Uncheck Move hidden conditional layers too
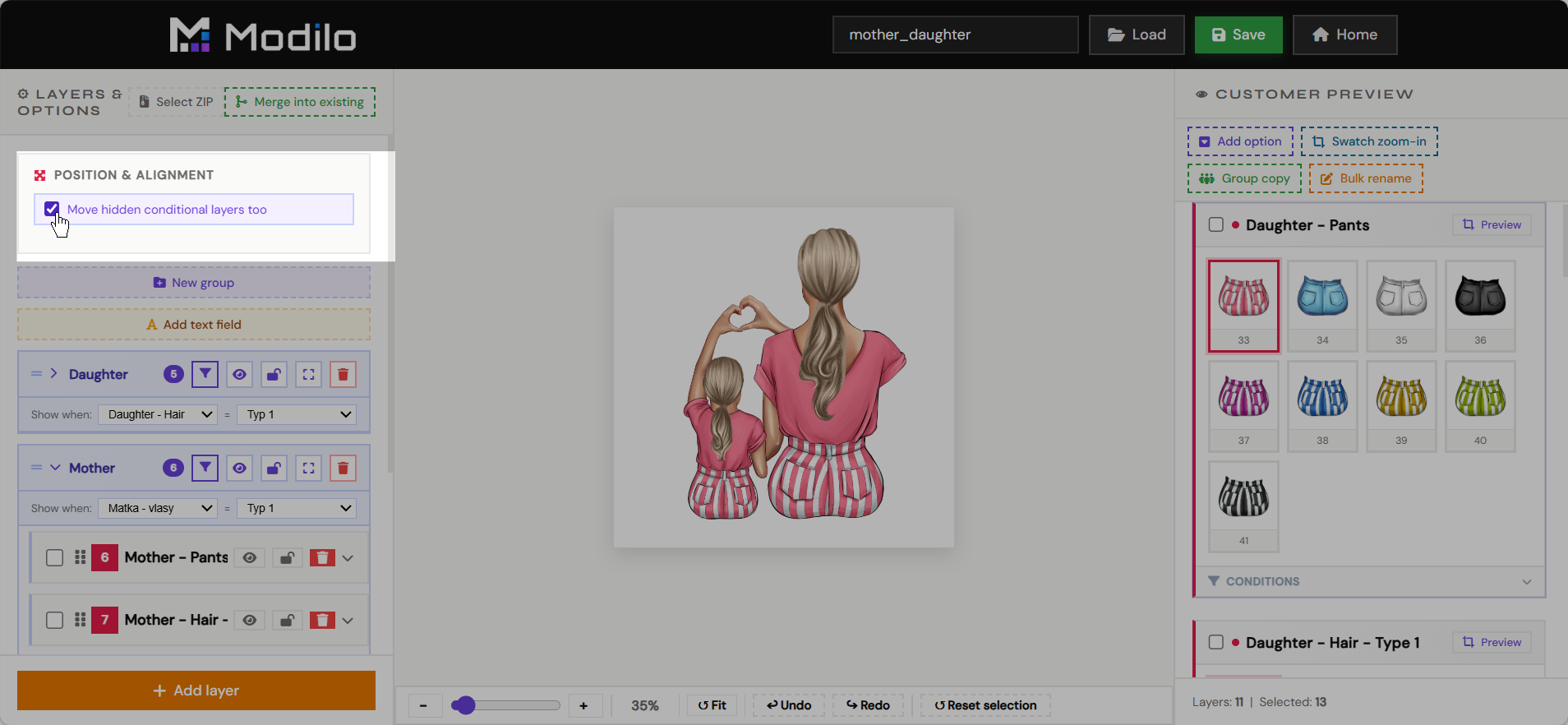Viewport: 1568px width, 725px height. click(x=52, y=209)
